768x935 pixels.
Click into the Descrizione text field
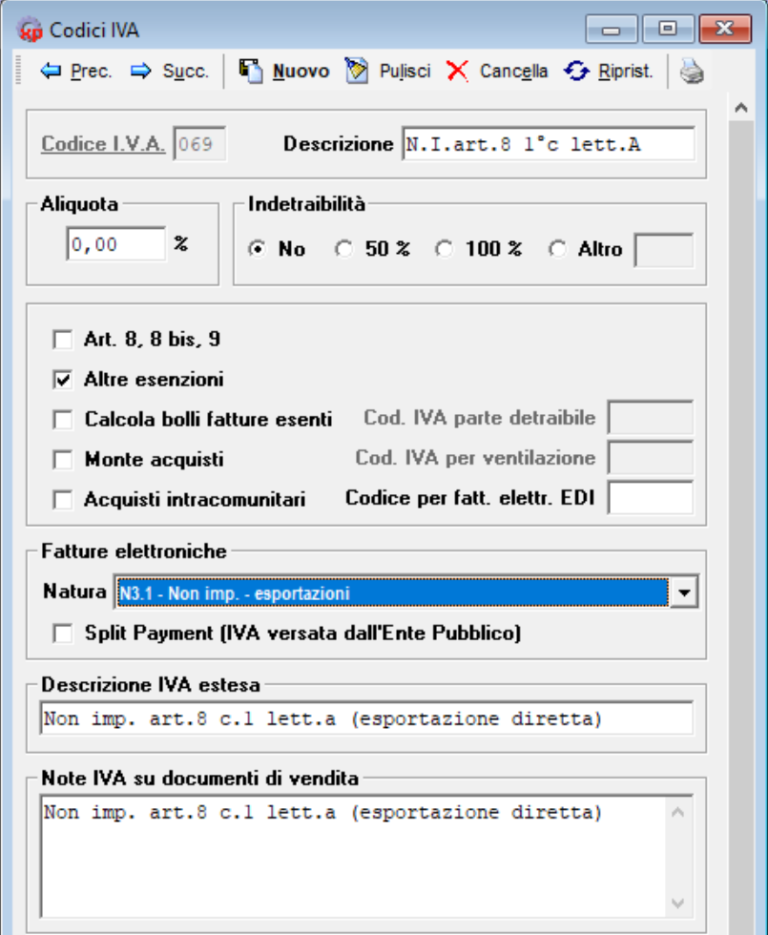pos(547,145)
